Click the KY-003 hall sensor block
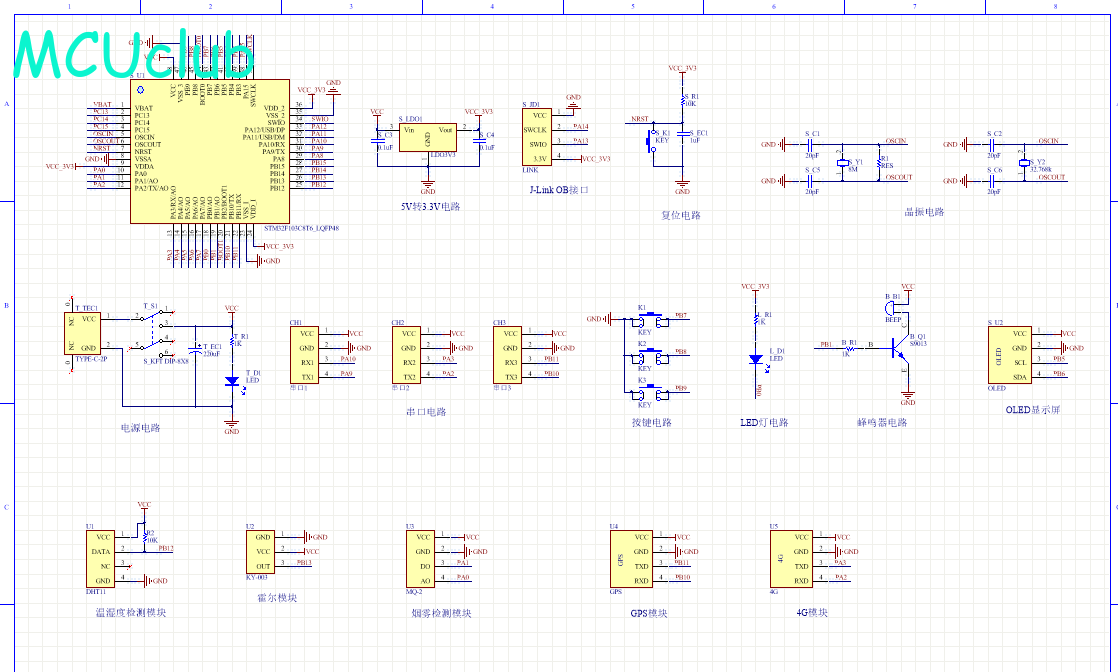The image size is (1118, 672). 259,551
